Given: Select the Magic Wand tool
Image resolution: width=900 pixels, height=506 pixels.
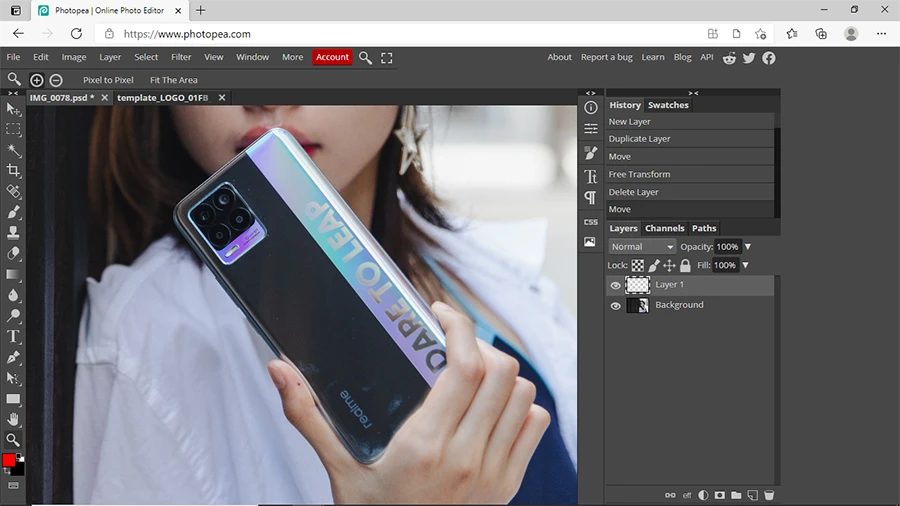Looking at the screenshot, I should pyautogui.click(x=14, y=150).
